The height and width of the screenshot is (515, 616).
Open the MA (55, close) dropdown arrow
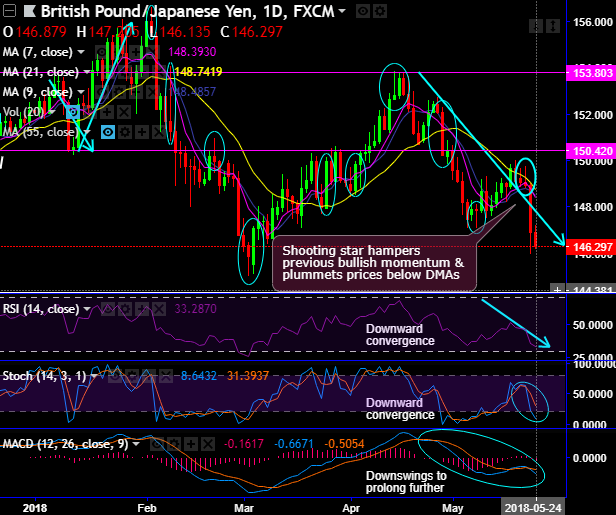[87, 132]
